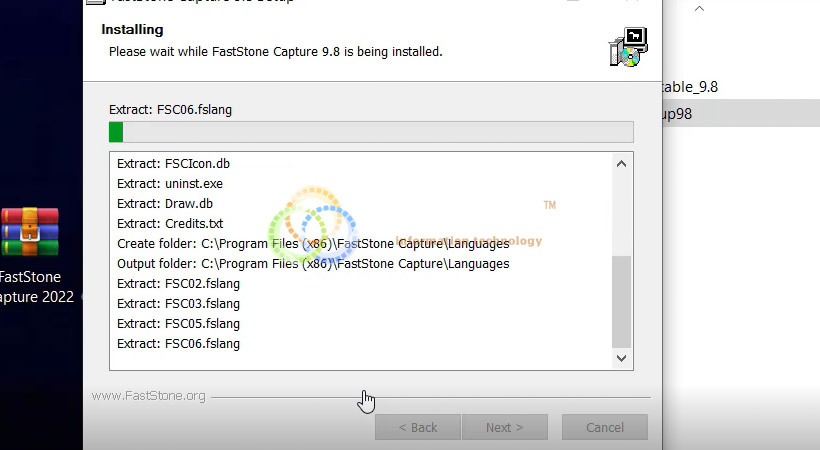Click the 'Please wait while FastStone Capture 9.8' message
The width and height of the screenshot is (820, 450).
pyautogui.click(x=276, y=52)
